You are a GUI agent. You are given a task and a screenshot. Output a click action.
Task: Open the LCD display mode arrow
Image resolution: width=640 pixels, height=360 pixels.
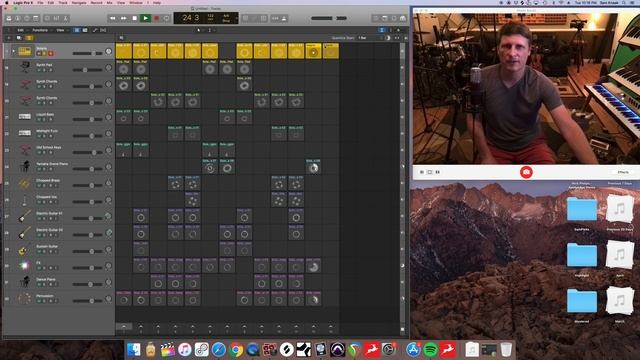click(x=237, y=18)
